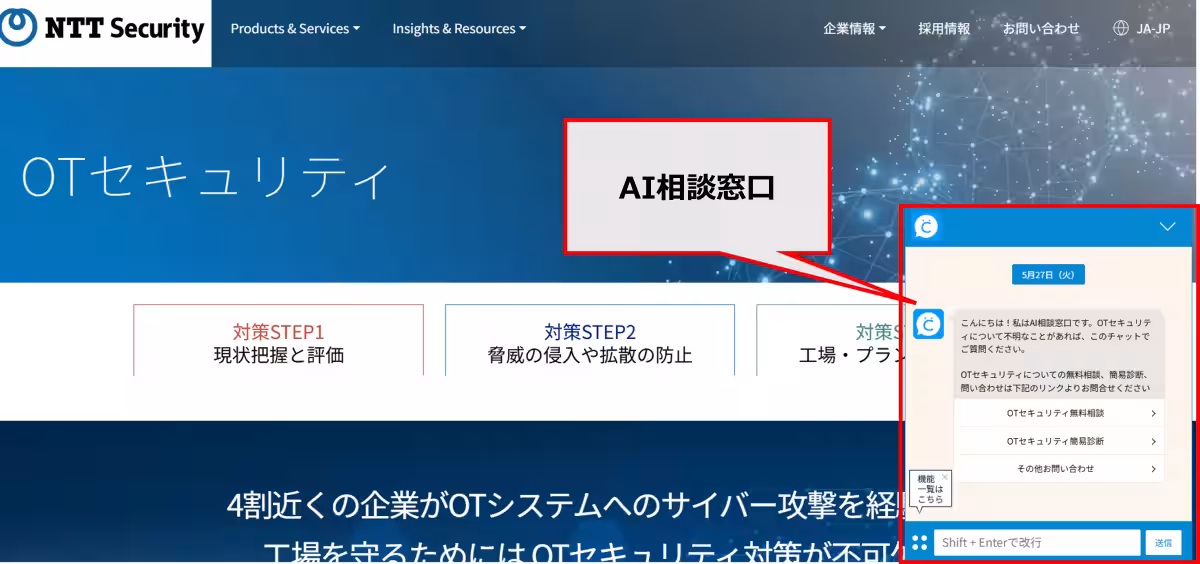Expand the Insights & Resources dropdown
Viewport: 1200px width, 564px height.
point(459,29)
